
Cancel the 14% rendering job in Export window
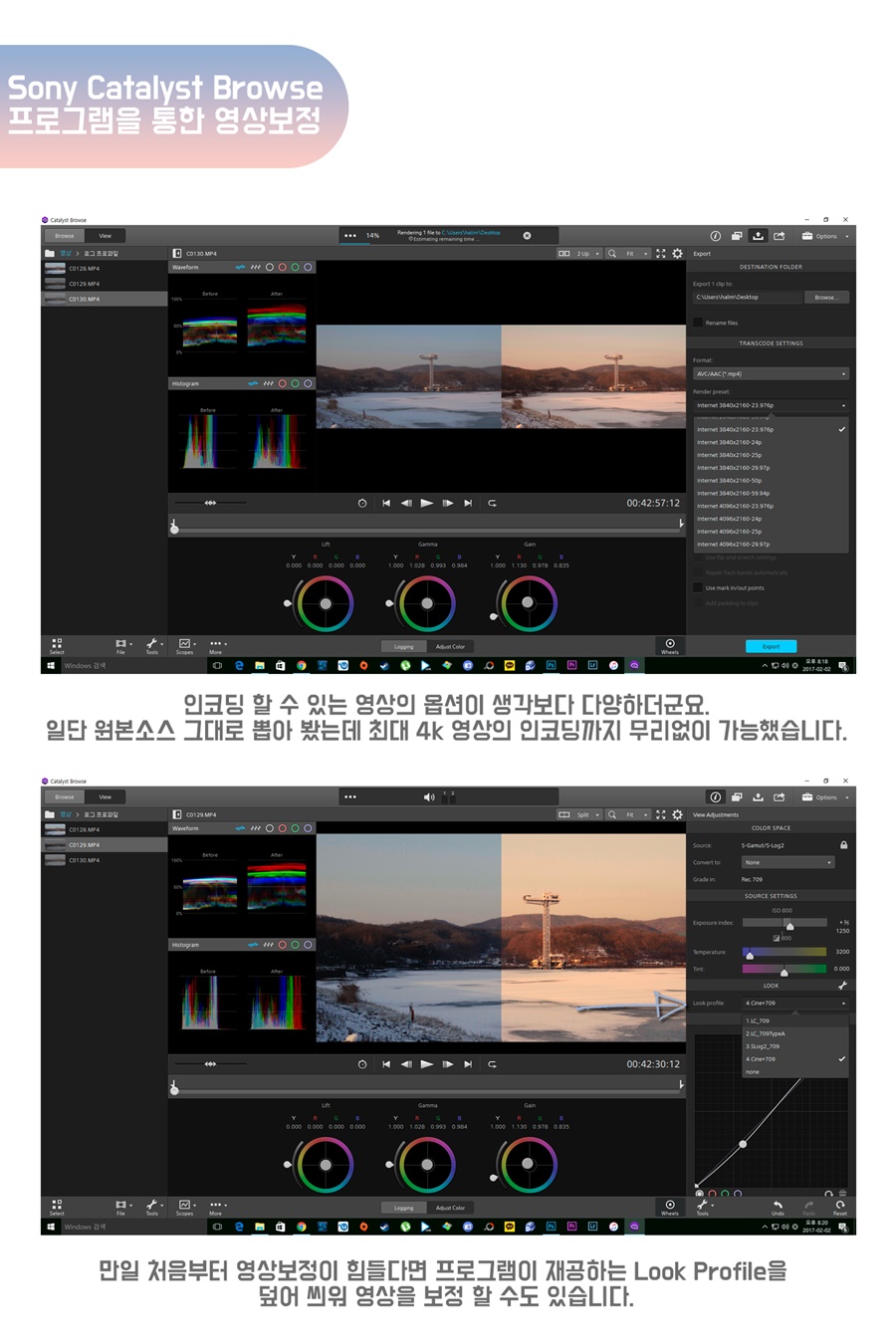[x=527, y=236]
